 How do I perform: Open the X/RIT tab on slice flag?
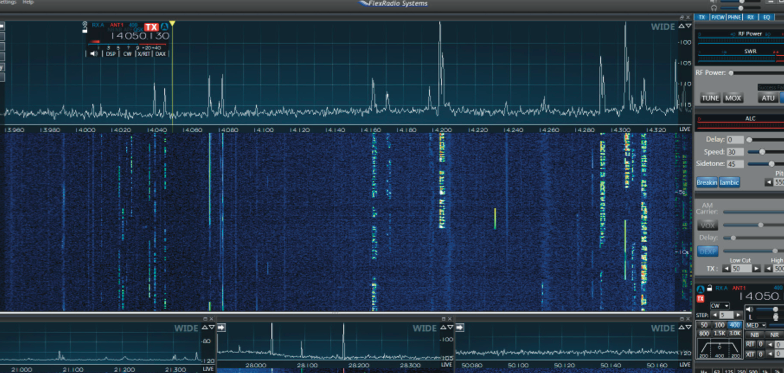click(144, 54)
